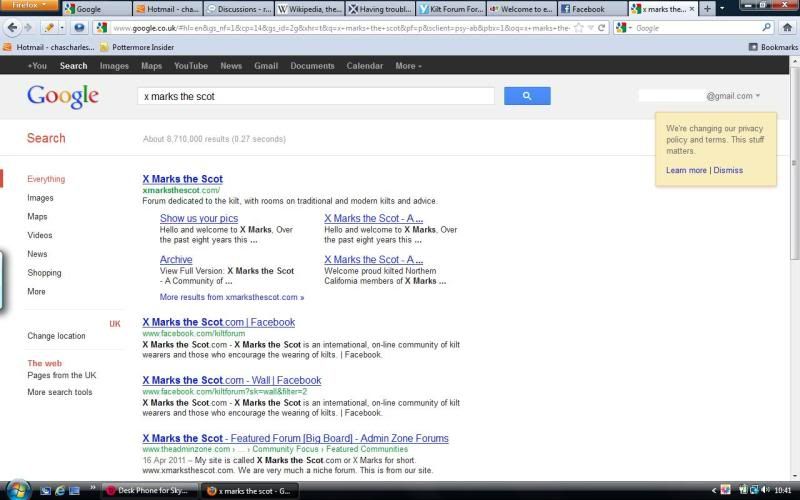
Task: Open the Featured Forum Admin Zone result
Action: point(295,438)
